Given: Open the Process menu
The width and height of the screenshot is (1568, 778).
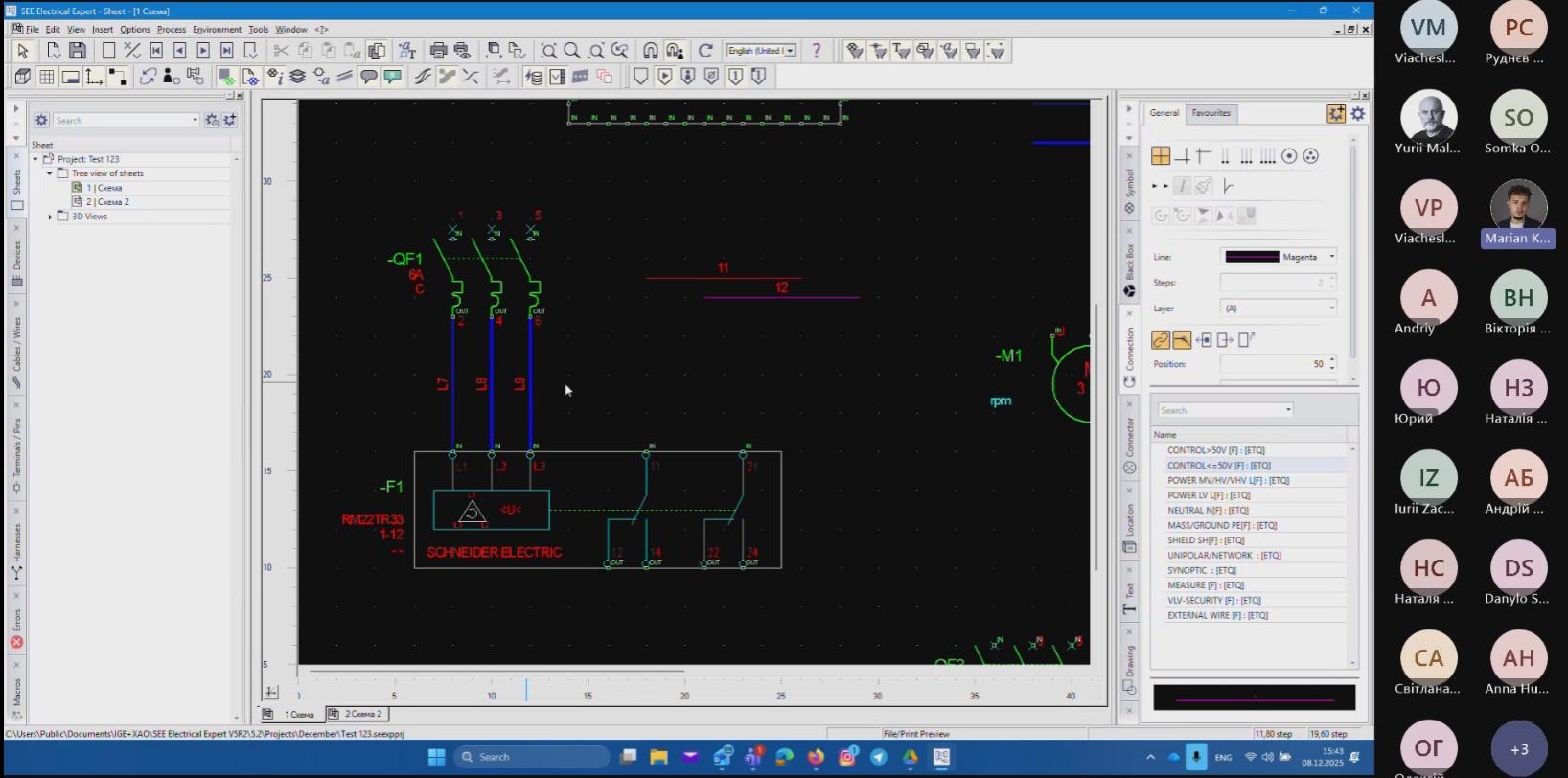Looking at the screenshot, I should coord(171,30).
